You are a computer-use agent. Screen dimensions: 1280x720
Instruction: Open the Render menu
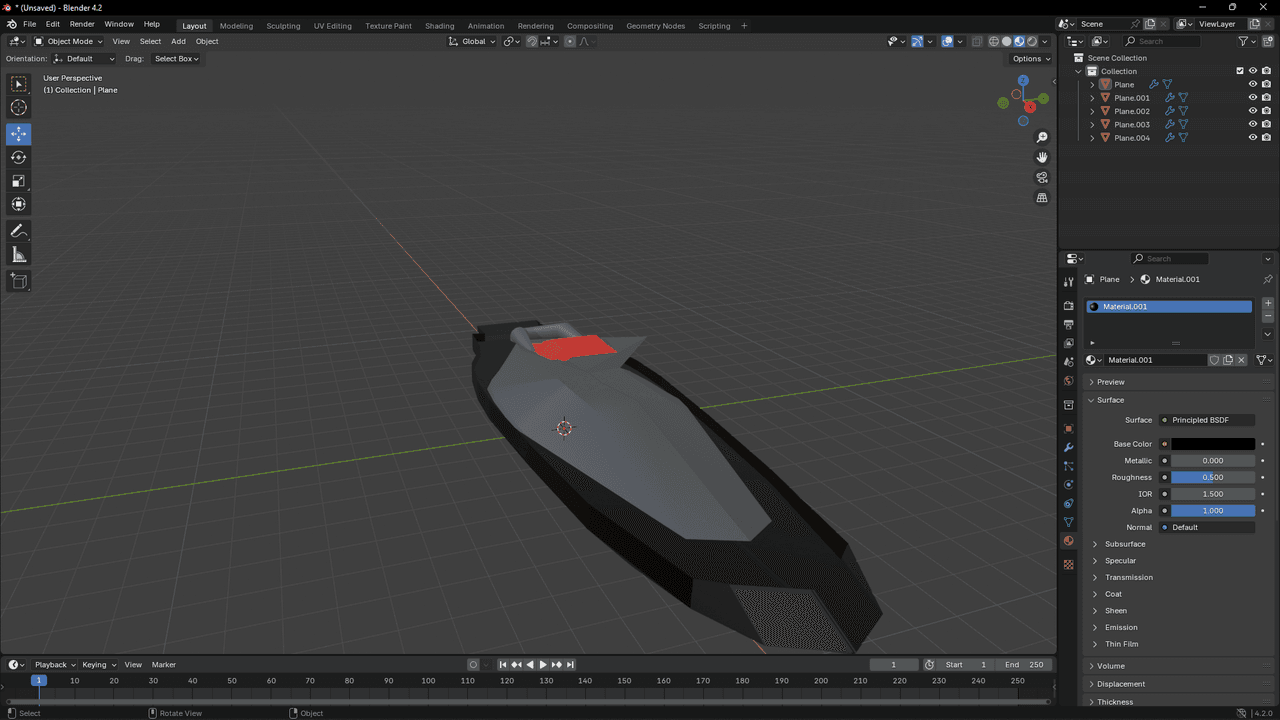coord(82,24)
